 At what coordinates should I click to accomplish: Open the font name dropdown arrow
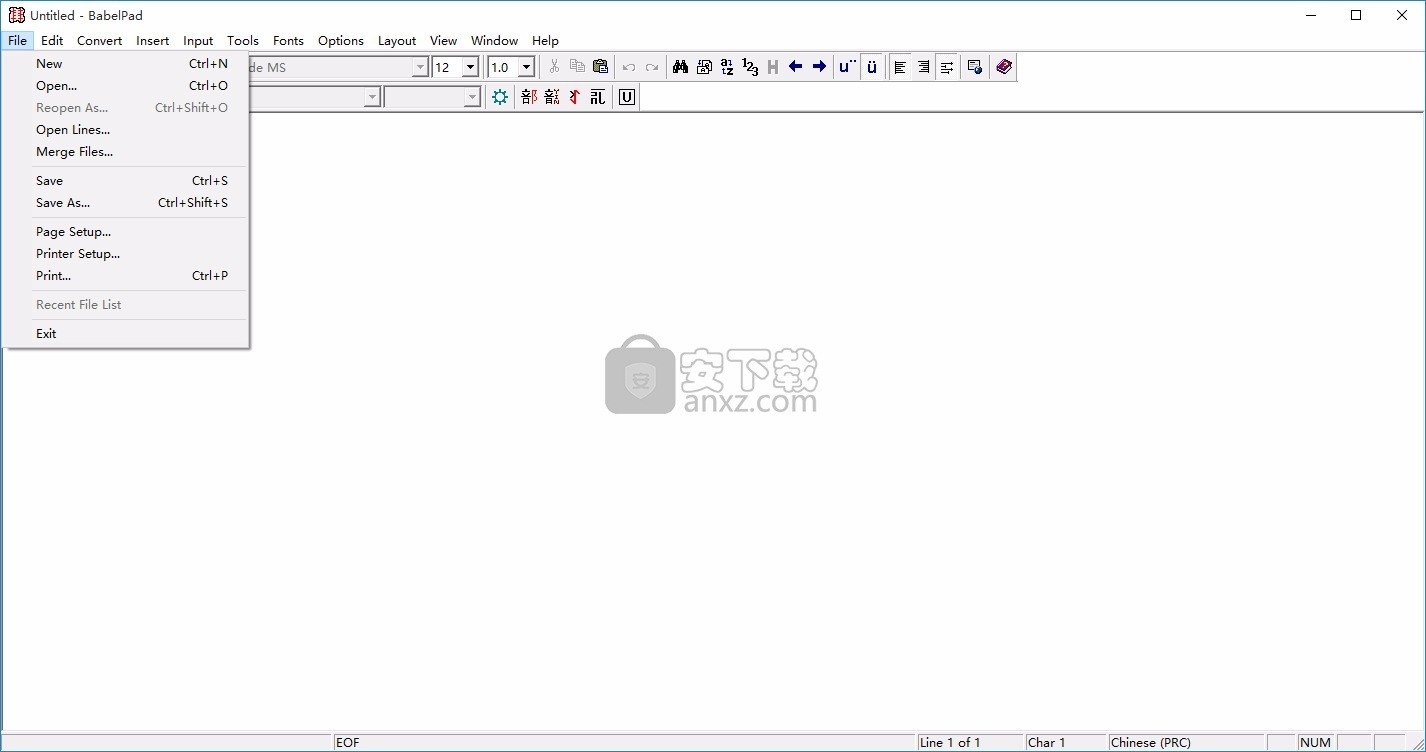pyautogui.click(x=420, y=67)
